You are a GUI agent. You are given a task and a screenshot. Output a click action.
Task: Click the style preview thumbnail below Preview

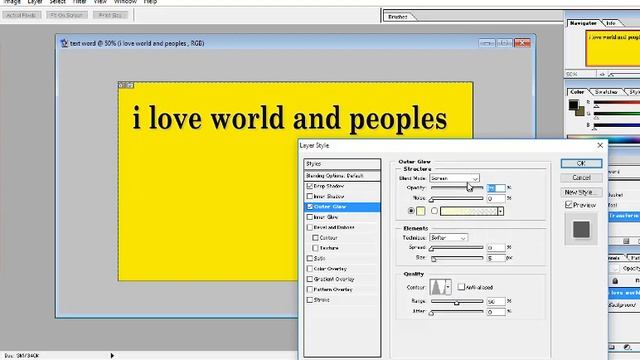click(x=581, y=229)
